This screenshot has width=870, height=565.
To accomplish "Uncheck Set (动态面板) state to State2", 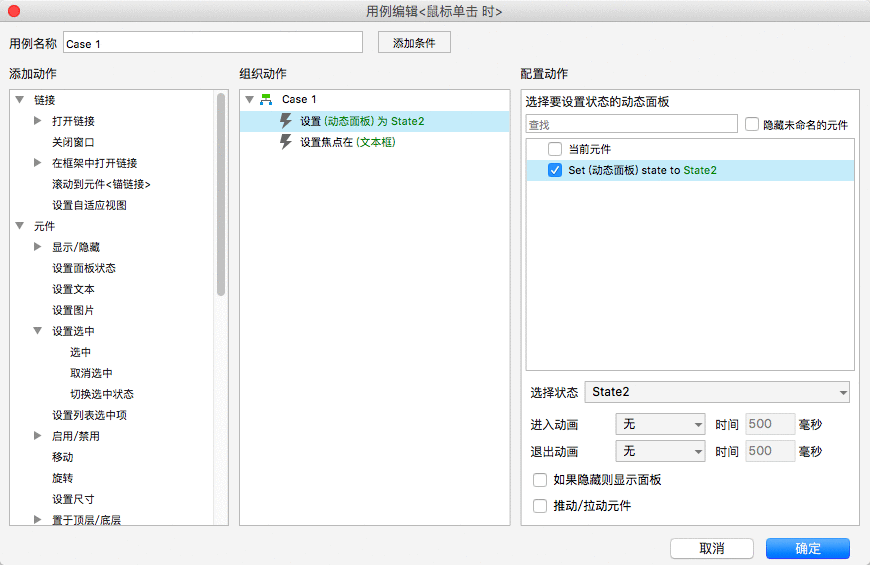I will pyautogui.click(x=555, y=170).
